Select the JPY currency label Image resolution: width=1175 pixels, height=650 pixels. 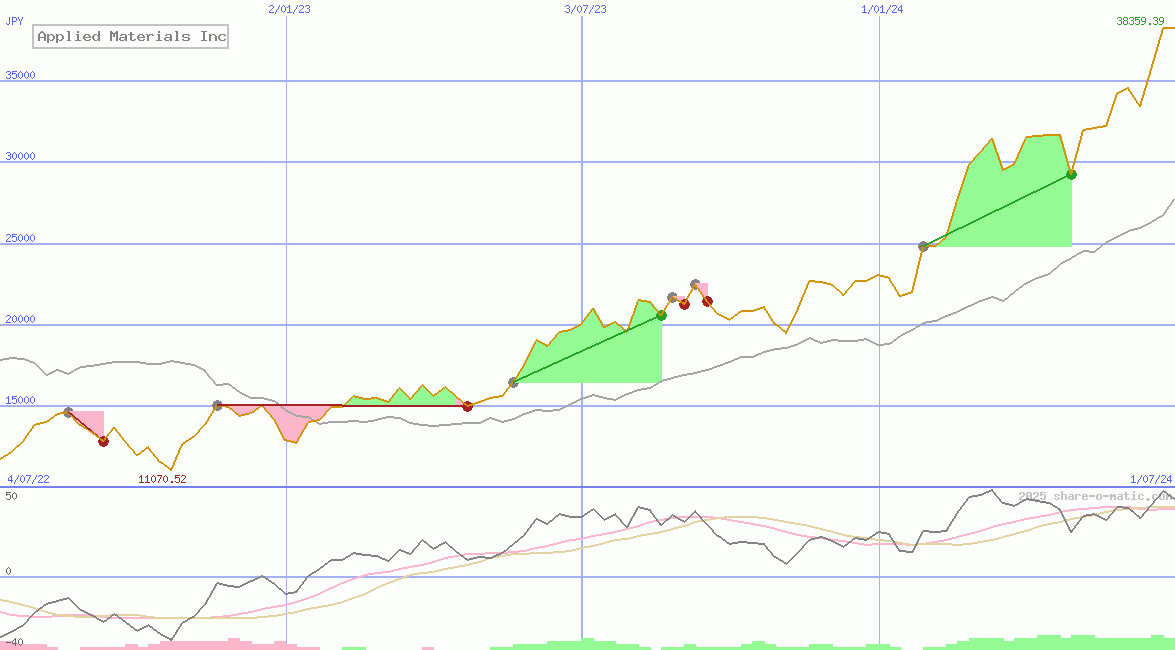tap(14, 21)
